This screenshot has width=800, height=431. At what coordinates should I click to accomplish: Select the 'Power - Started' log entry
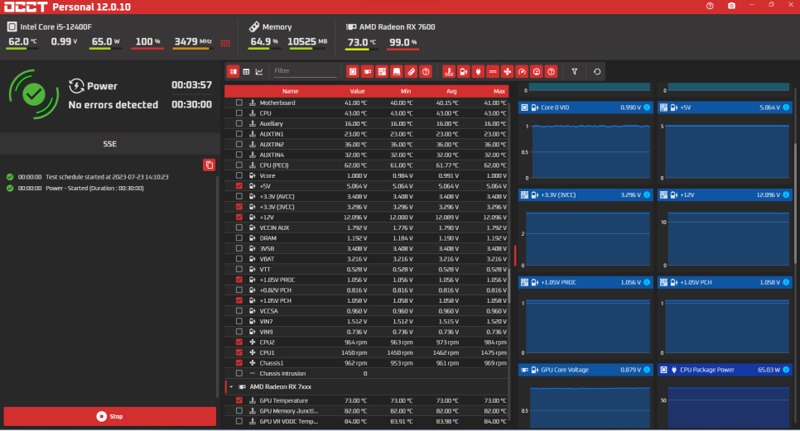[x=94, y=188]
